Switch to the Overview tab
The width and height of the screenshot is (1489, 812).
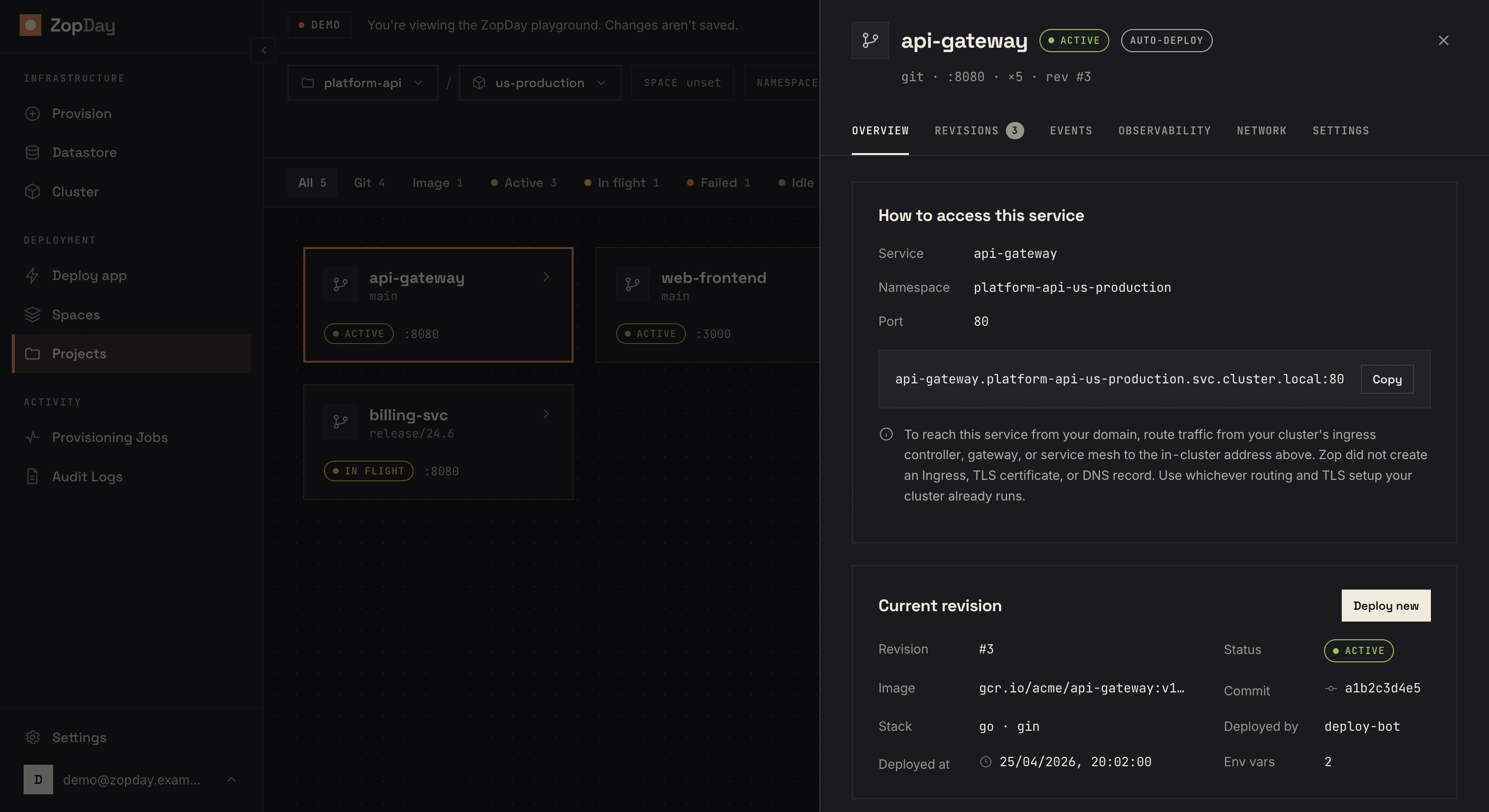pyautogui.click(x=880, y=130)
